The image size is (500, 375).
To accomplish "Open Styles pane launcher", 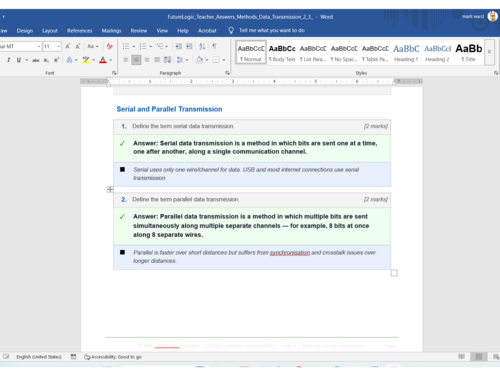I will pos(496,73).
